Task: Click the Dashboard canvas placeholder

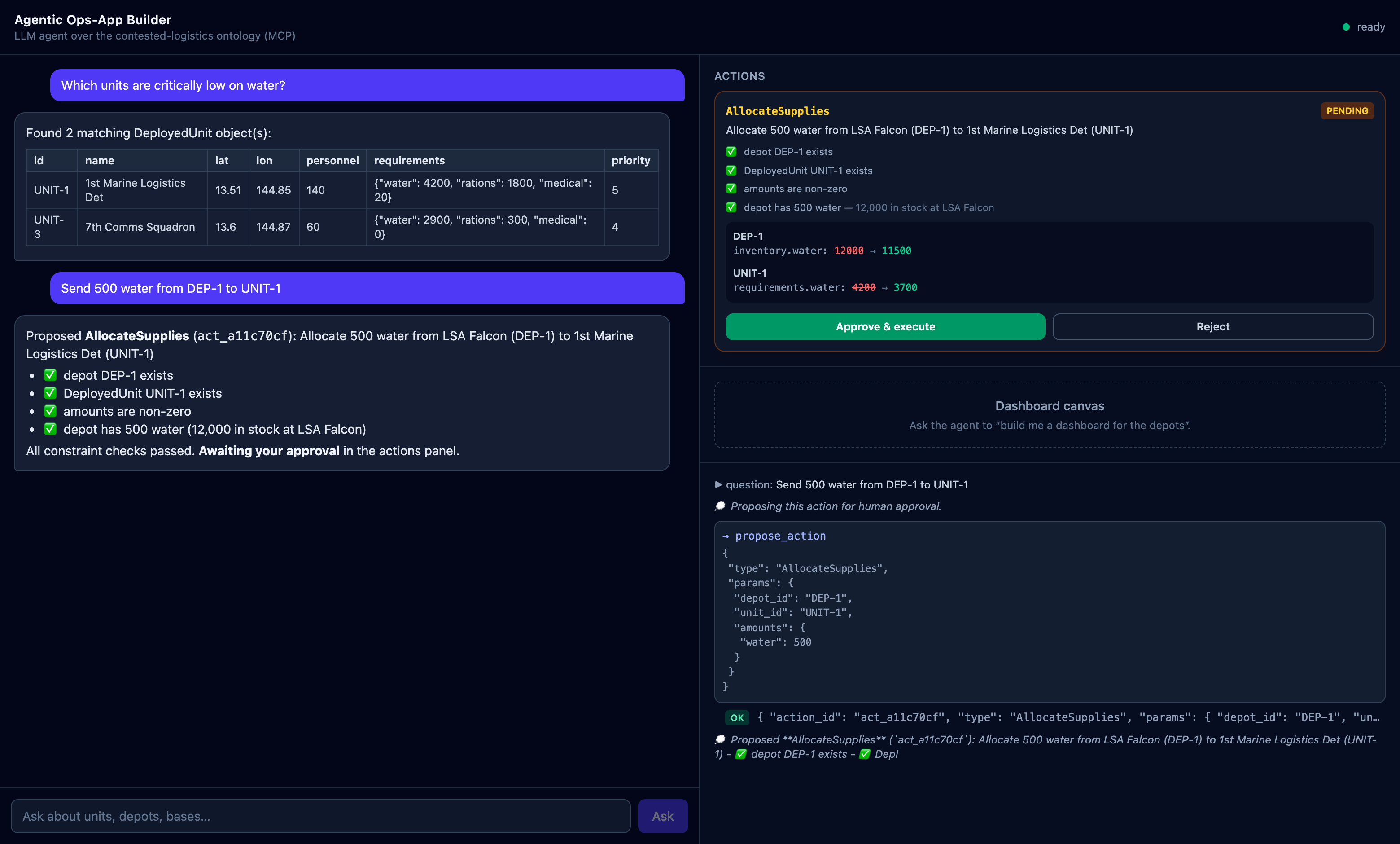Action: [1050, 415]
